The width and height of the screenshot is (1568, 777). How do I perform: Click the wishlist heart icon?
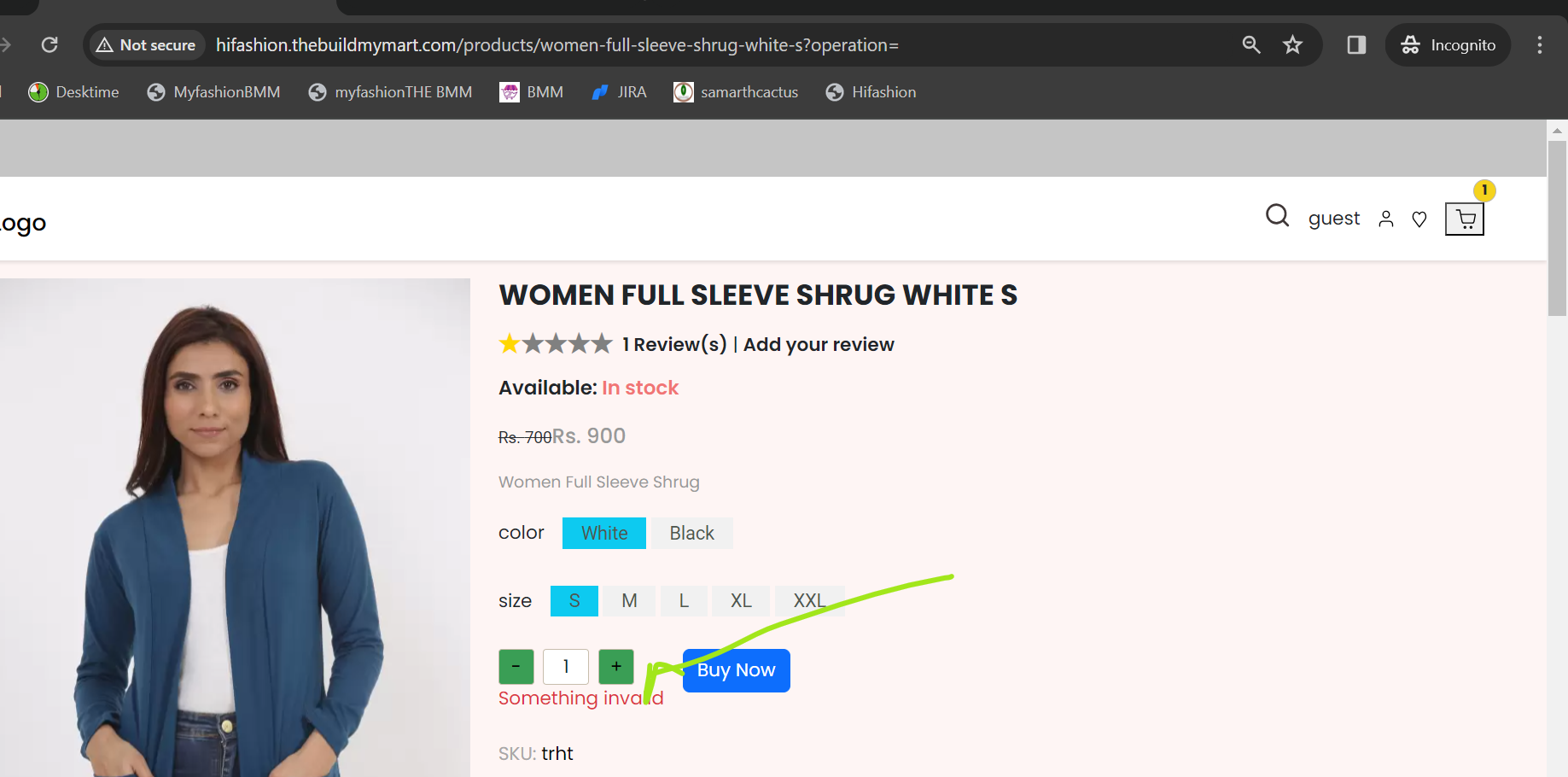[x=1419, y=219]
